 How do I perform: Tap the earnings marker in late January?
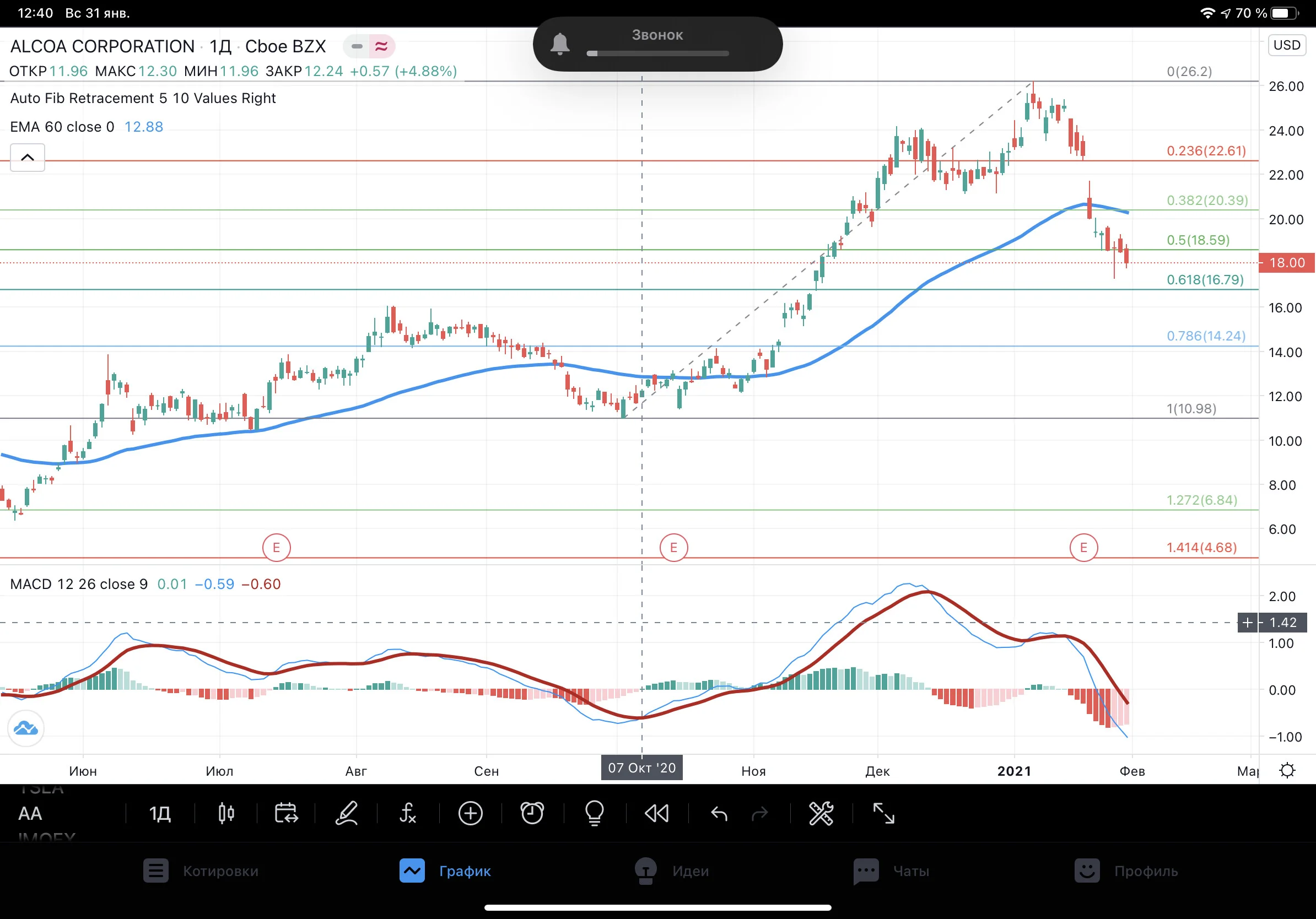1083,548
